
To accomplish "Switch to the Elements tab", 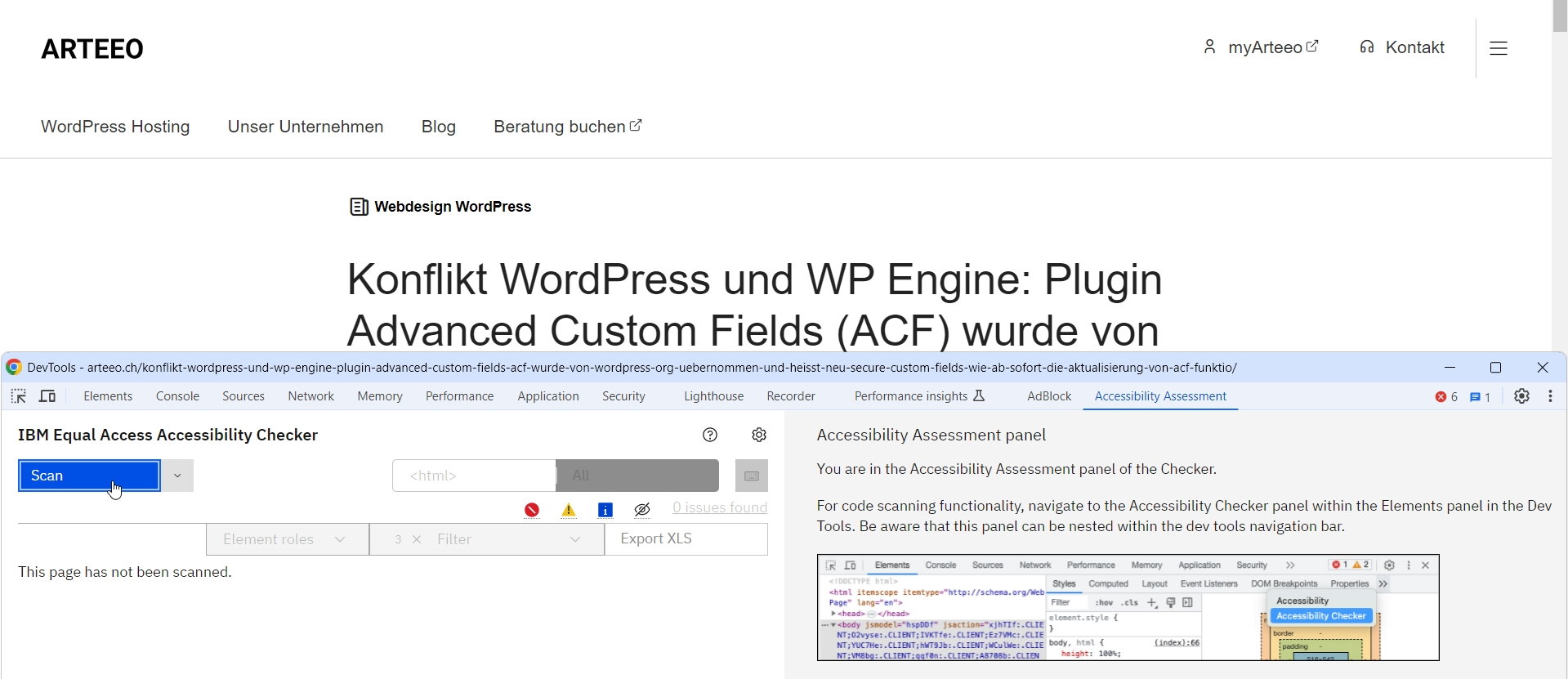I will pyautogui.click(x=108, y=396).
